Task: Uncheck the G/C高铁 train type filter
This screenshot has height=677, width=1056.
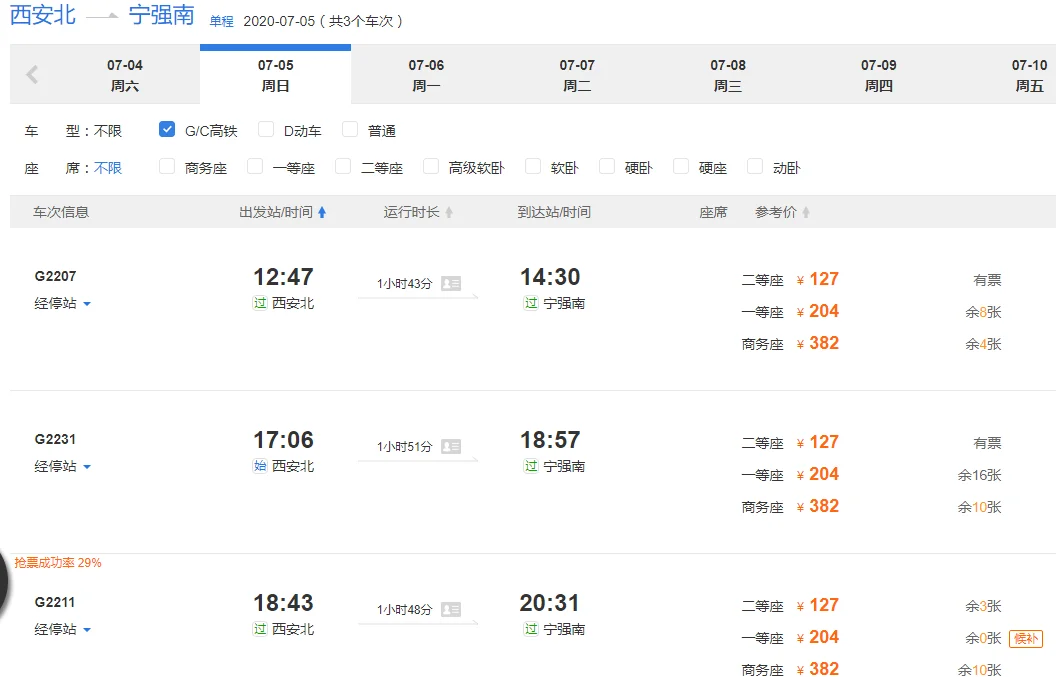Action: click(166, 129)
